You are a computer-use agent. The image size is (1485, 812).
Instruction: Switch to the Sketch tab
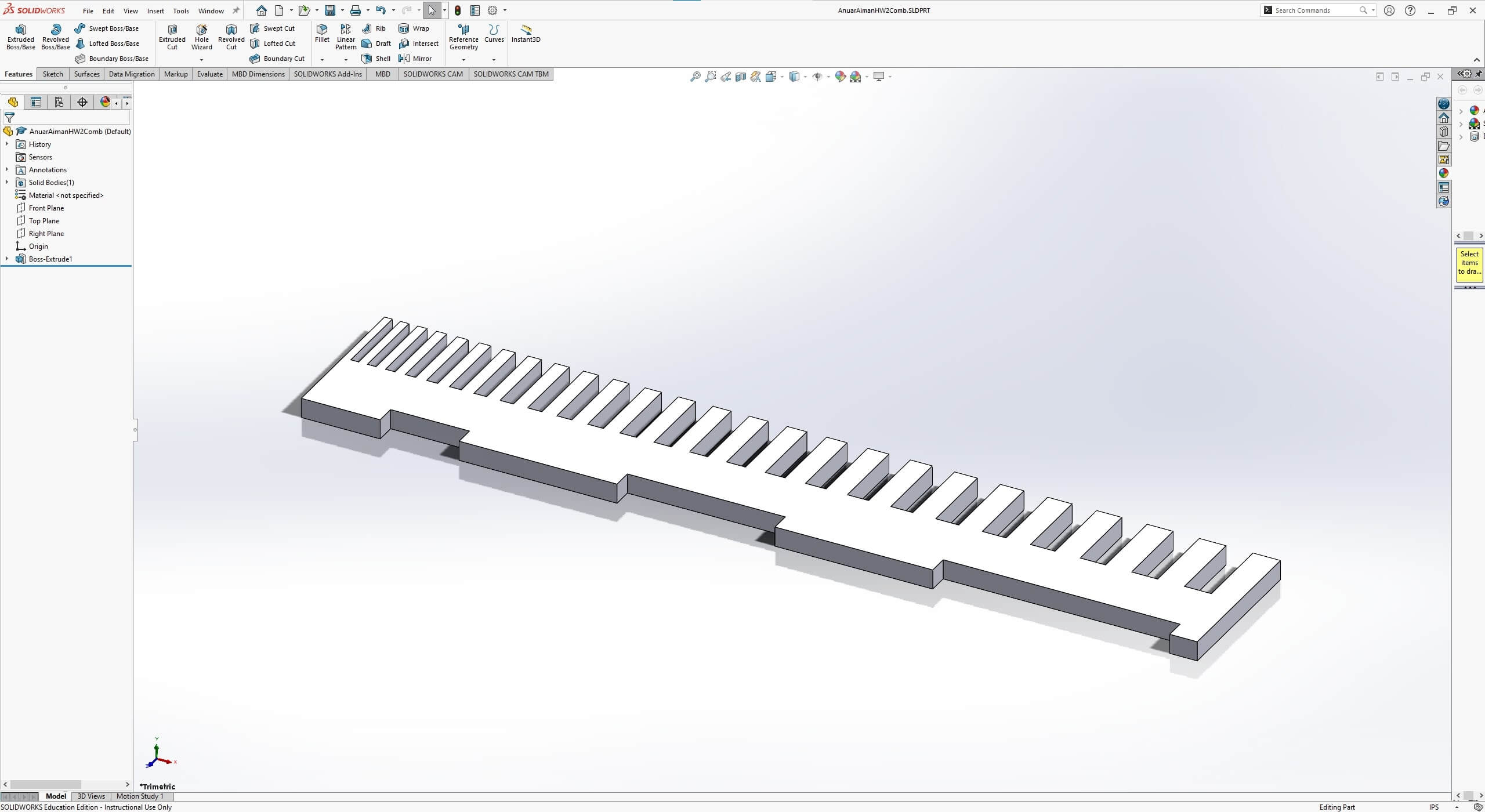(x=53, y=74)
